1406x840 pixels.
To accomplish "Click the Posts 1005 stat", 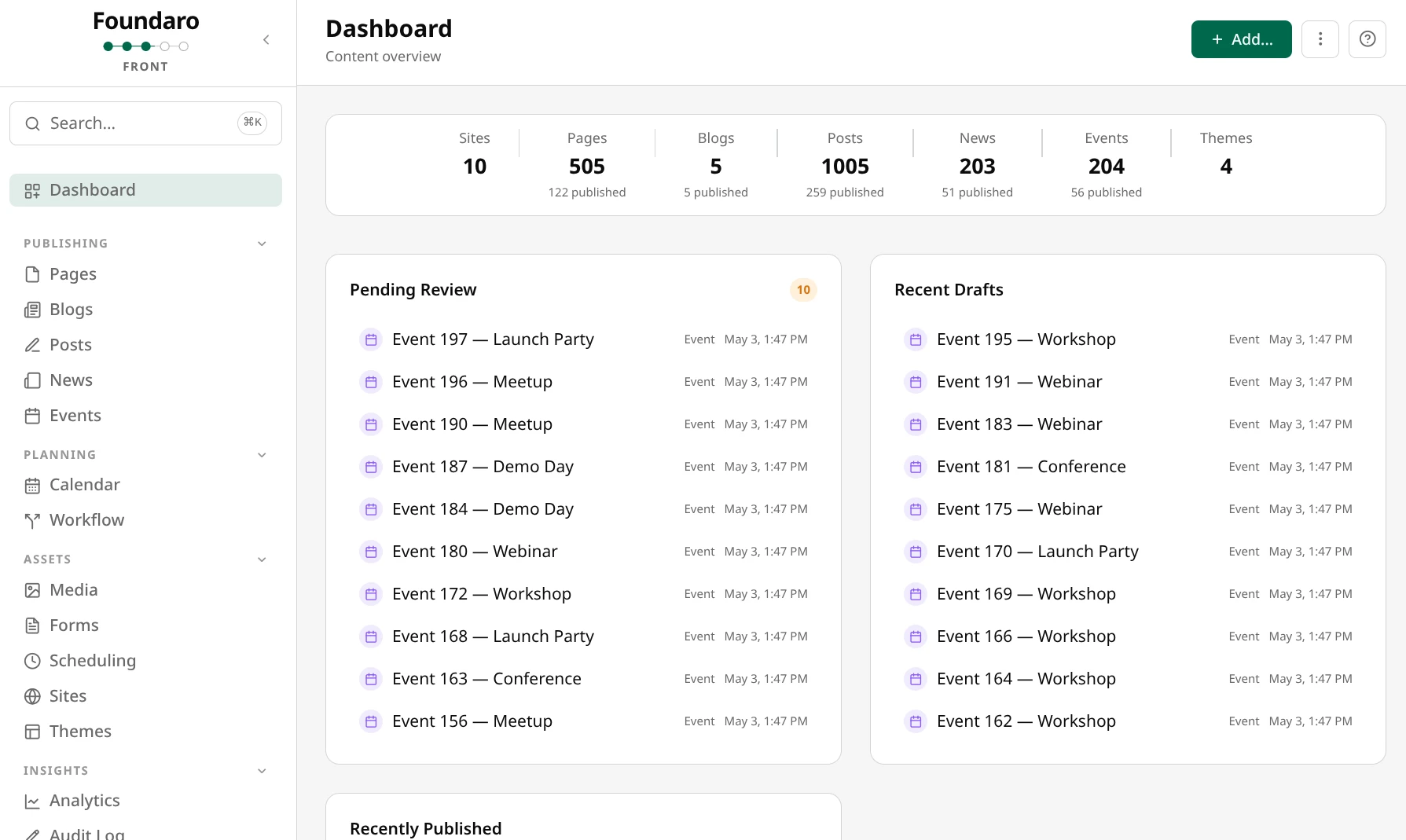I will (x=845, y=165).
